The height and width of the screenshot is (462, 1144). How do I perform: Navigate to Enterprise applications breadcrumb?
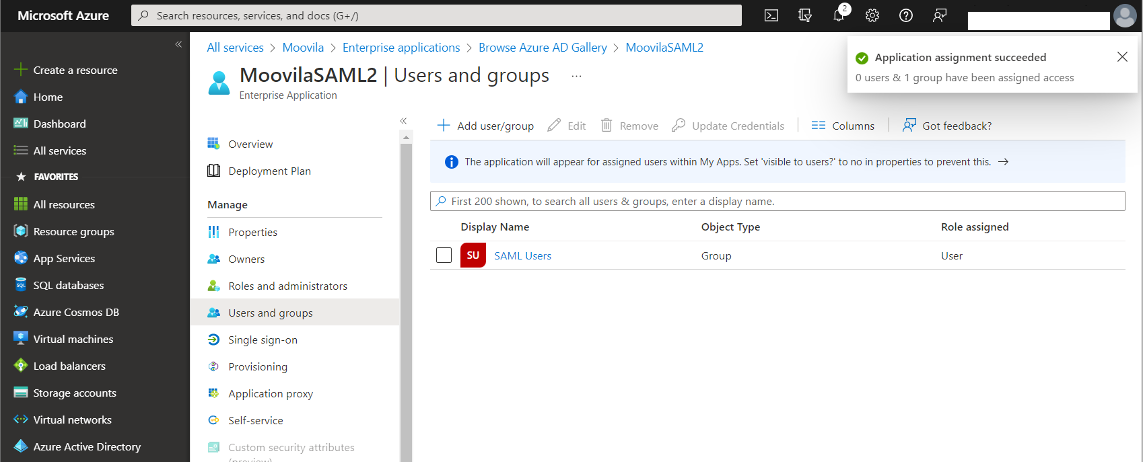[401, 47]
